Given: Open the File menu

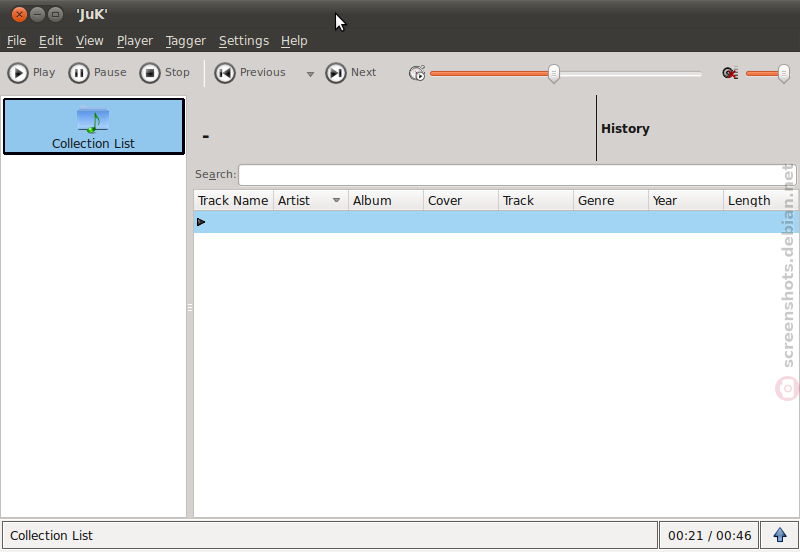Looking at the screenshot, I should [x=16, y=41].
